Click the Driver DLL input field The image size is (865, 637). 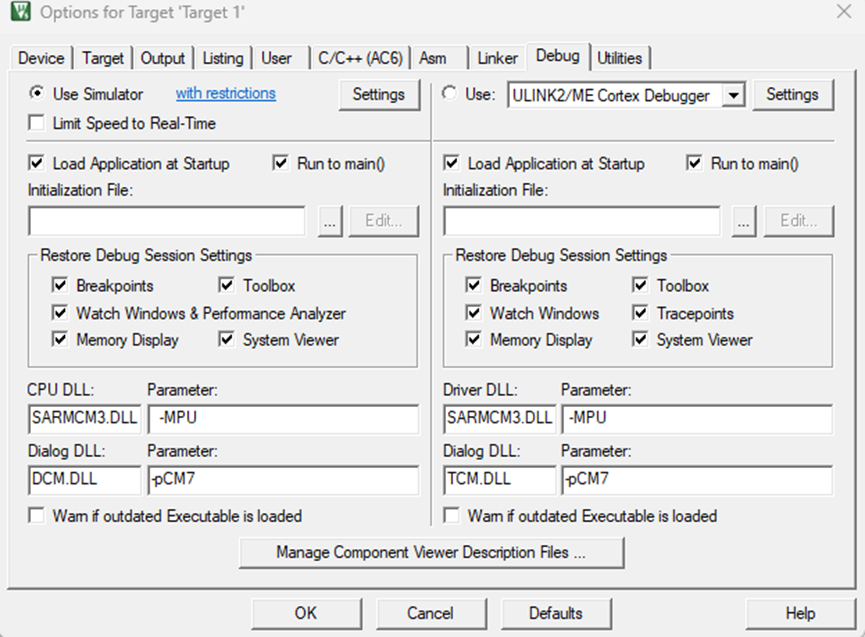(x=499, y=419)
